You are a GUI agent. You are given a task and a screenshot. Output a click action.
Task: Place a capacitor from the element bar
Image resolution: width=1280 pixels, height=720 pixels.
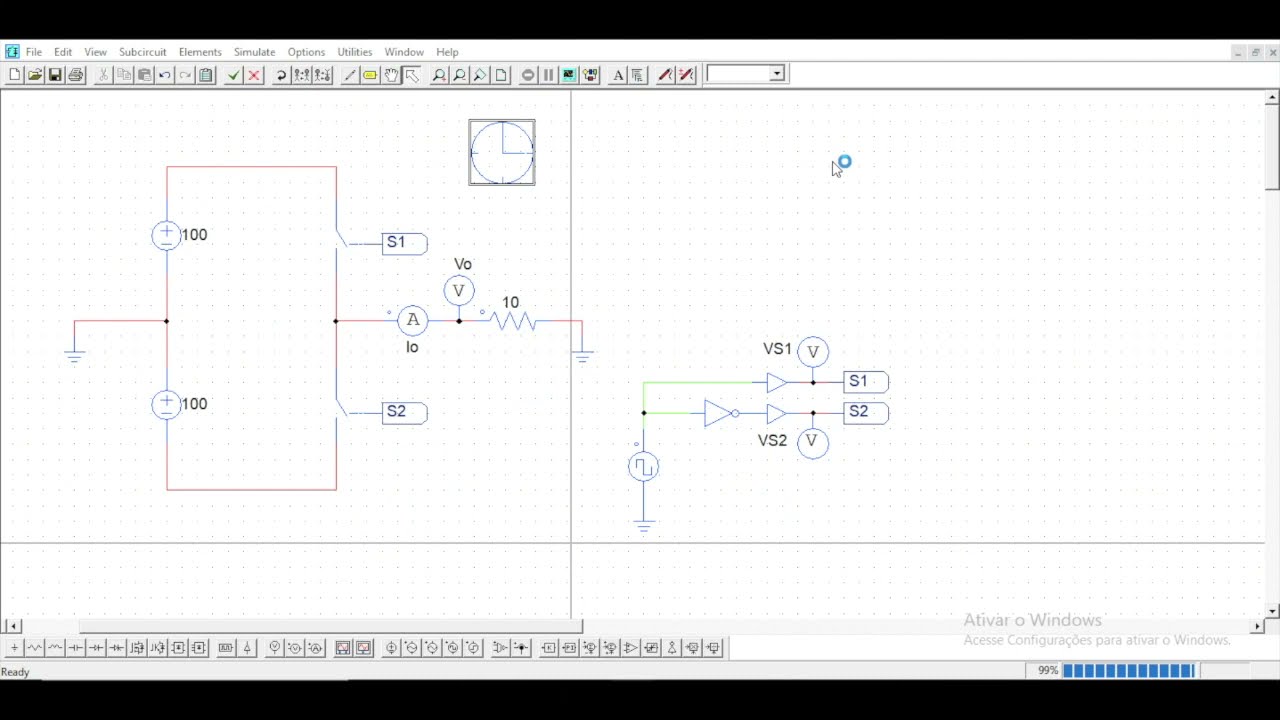(x=76, y=648)
